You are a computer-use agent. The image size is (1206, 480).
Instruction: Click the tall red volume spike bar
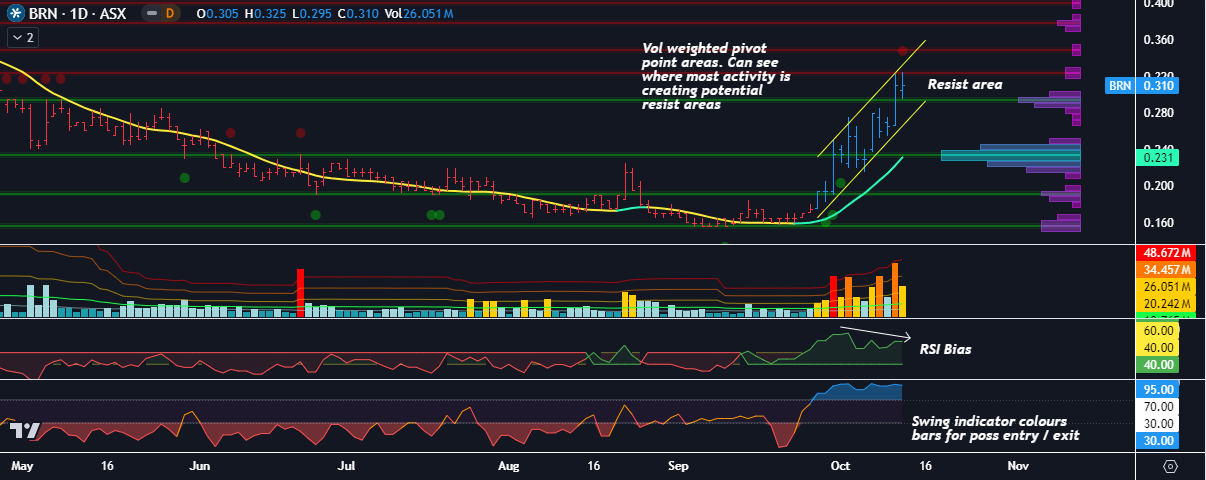click(x=300, y=292)
